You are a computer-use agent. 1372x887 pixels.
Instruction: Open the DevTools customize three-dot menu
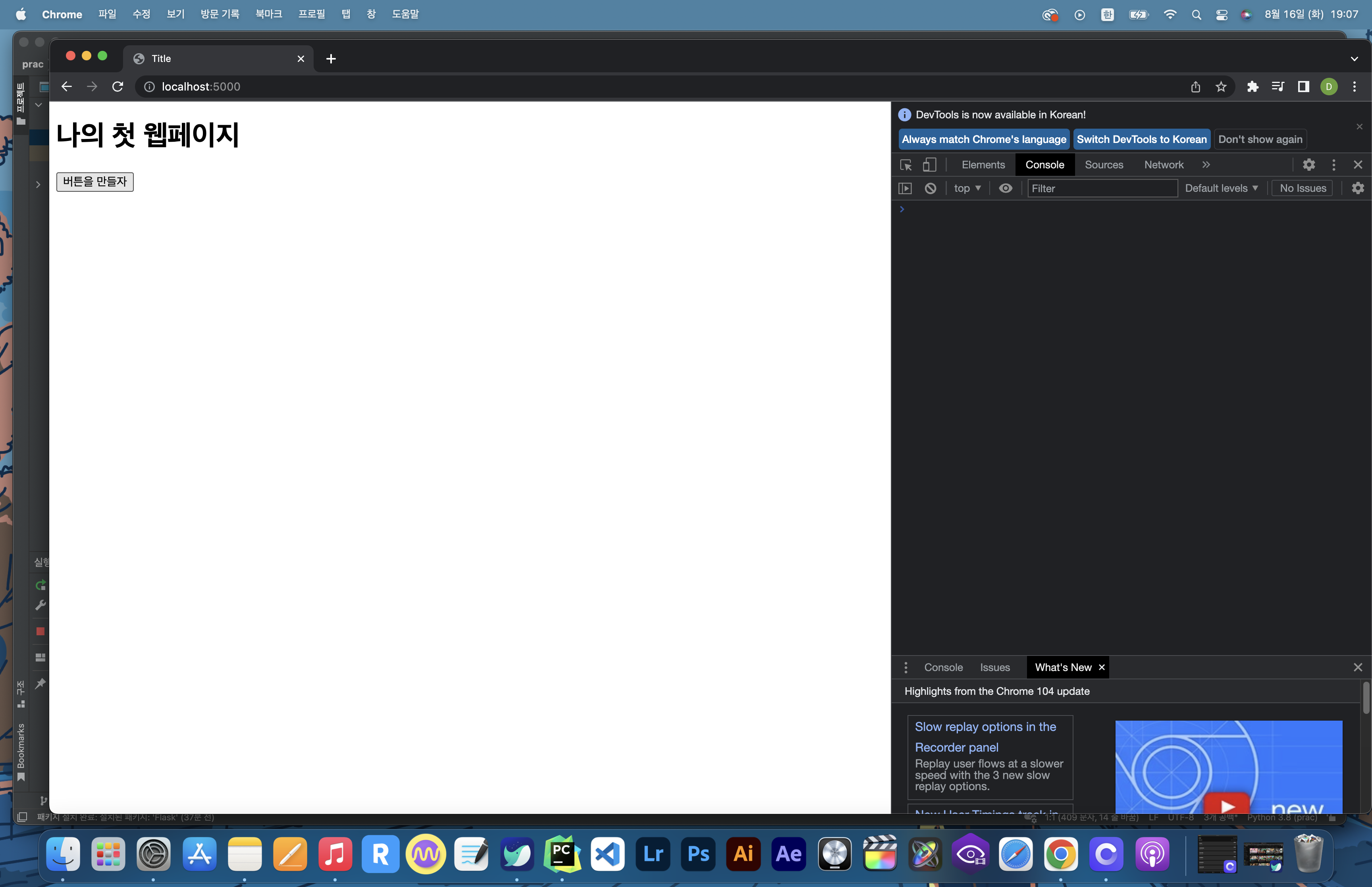[x=1333, y=165]
